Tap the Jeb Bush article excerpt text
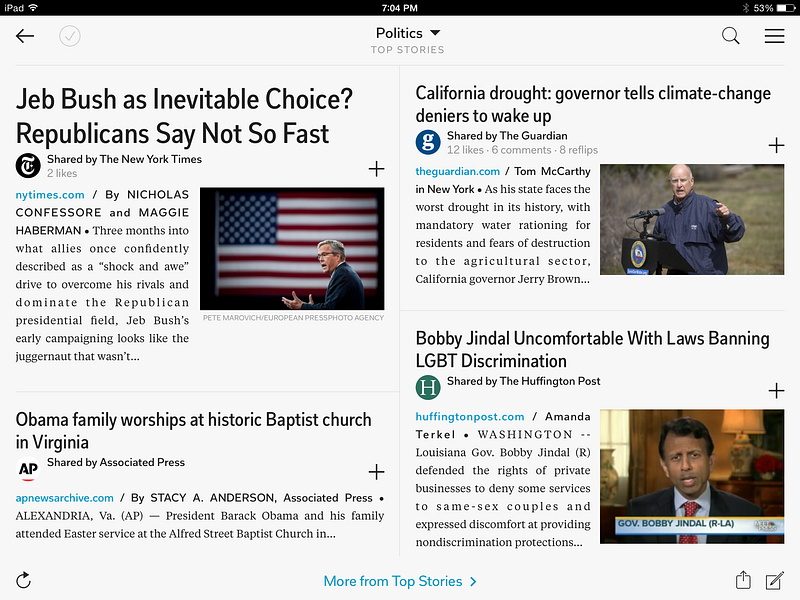This screenshot has width=800, height=600. tap(102, 276)
